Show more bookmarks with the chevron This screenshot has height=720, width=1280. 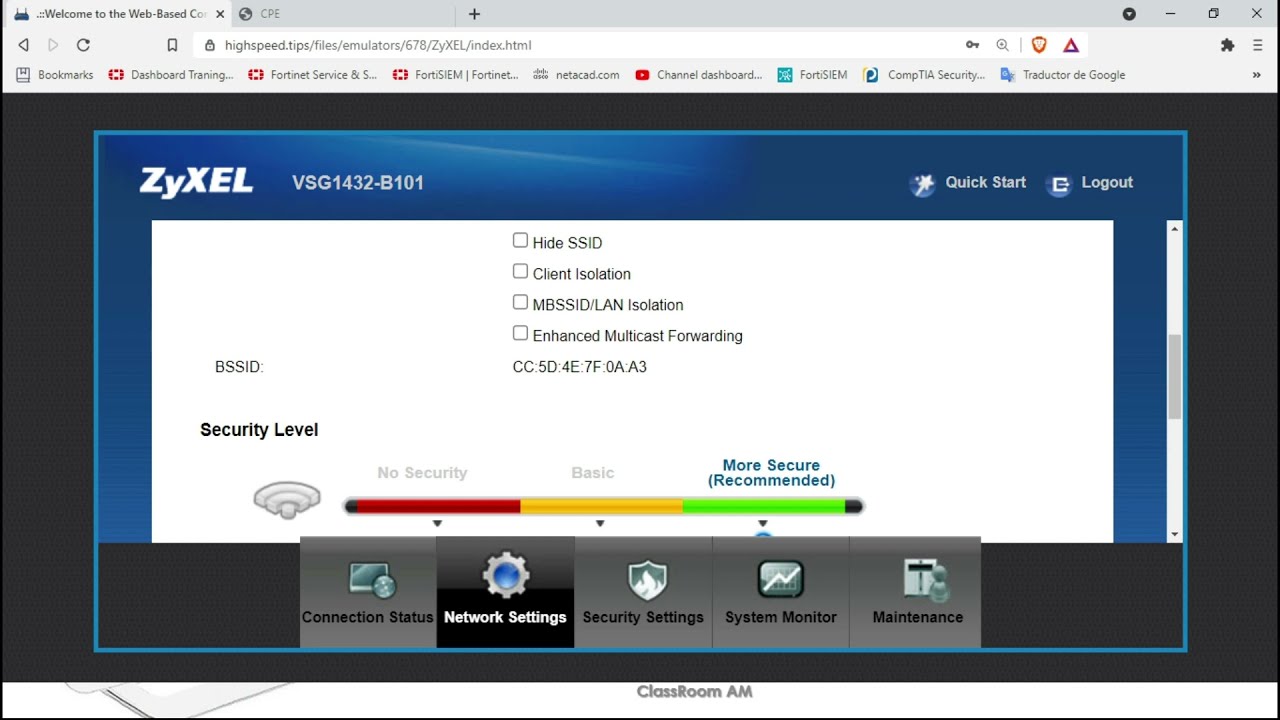point(1257,75)
